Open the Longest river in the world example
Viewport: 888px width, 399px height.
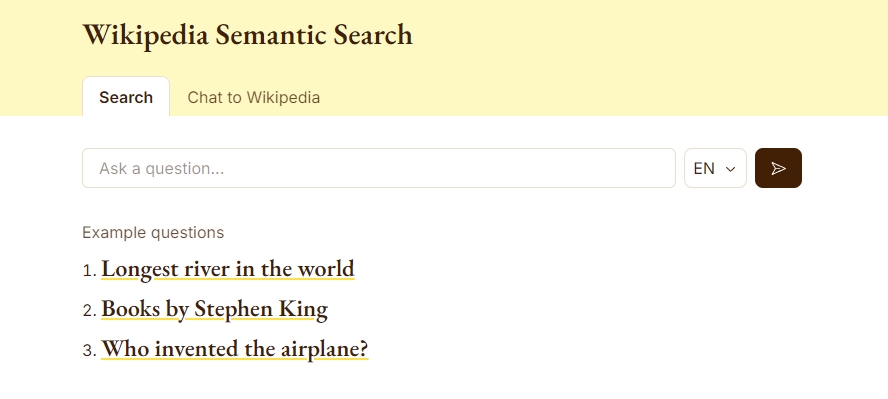(x=228, y=269)
